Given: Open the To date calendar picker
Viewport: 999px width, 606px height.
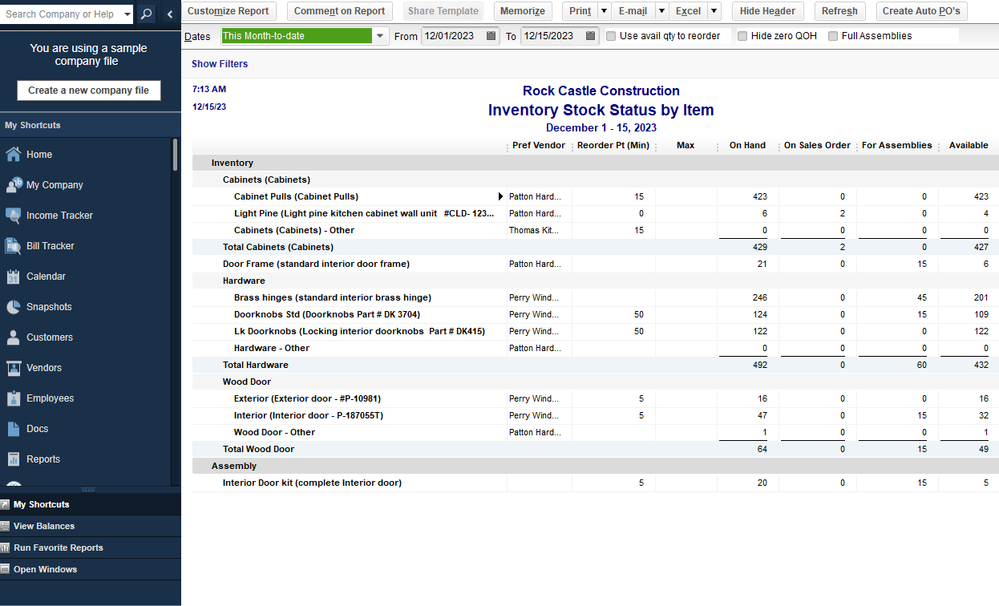Looking at the screenshot, I should point(591,36).
